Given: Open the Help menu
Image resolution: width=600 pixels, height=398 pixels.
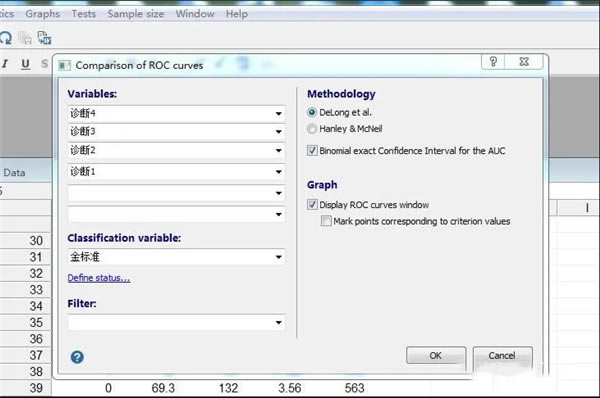Looking at the screenshot, I should tap(236, 14).
